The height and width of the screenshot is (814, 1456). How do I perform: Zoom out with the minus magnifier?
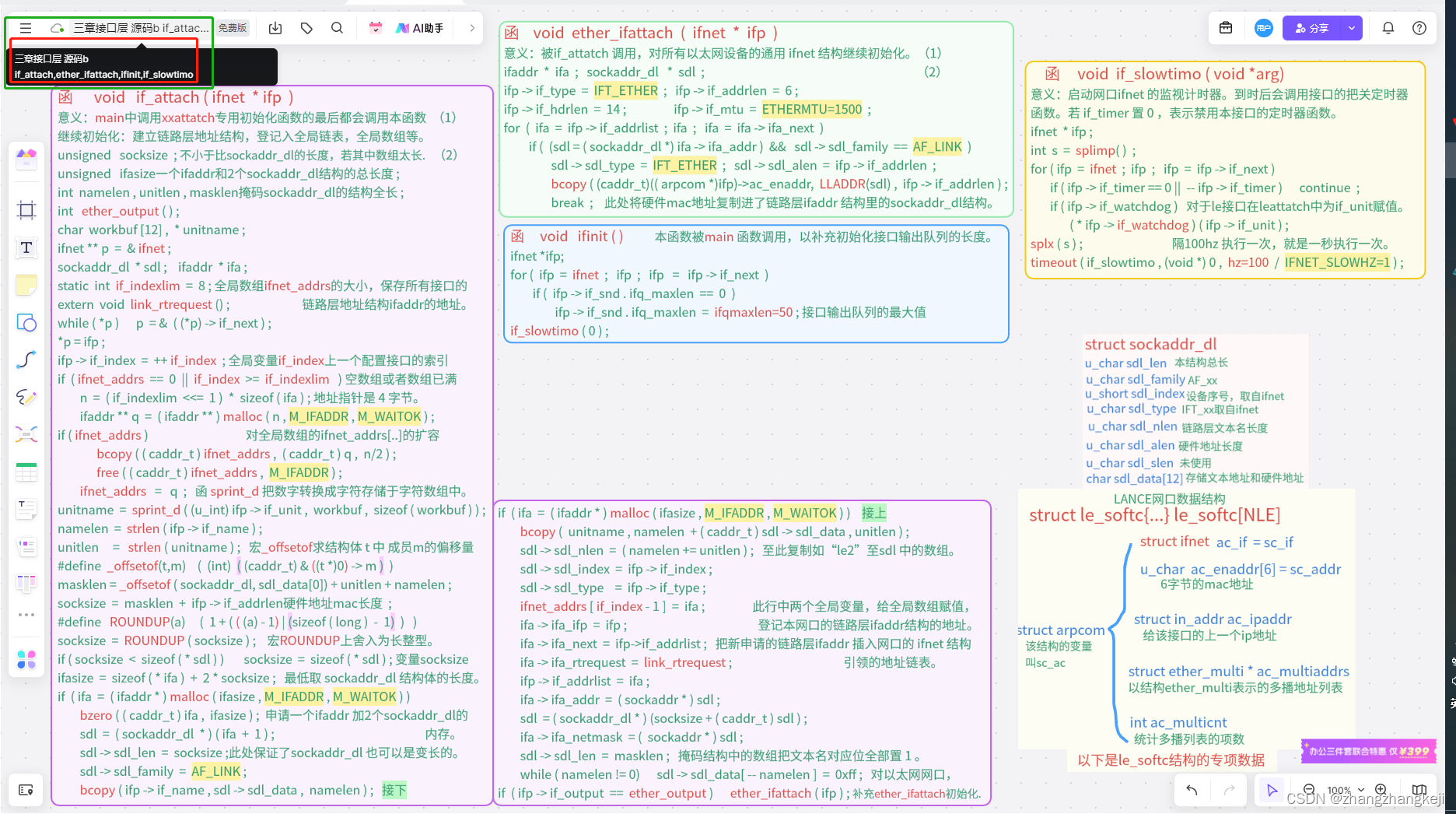(x=1309, y=790)
